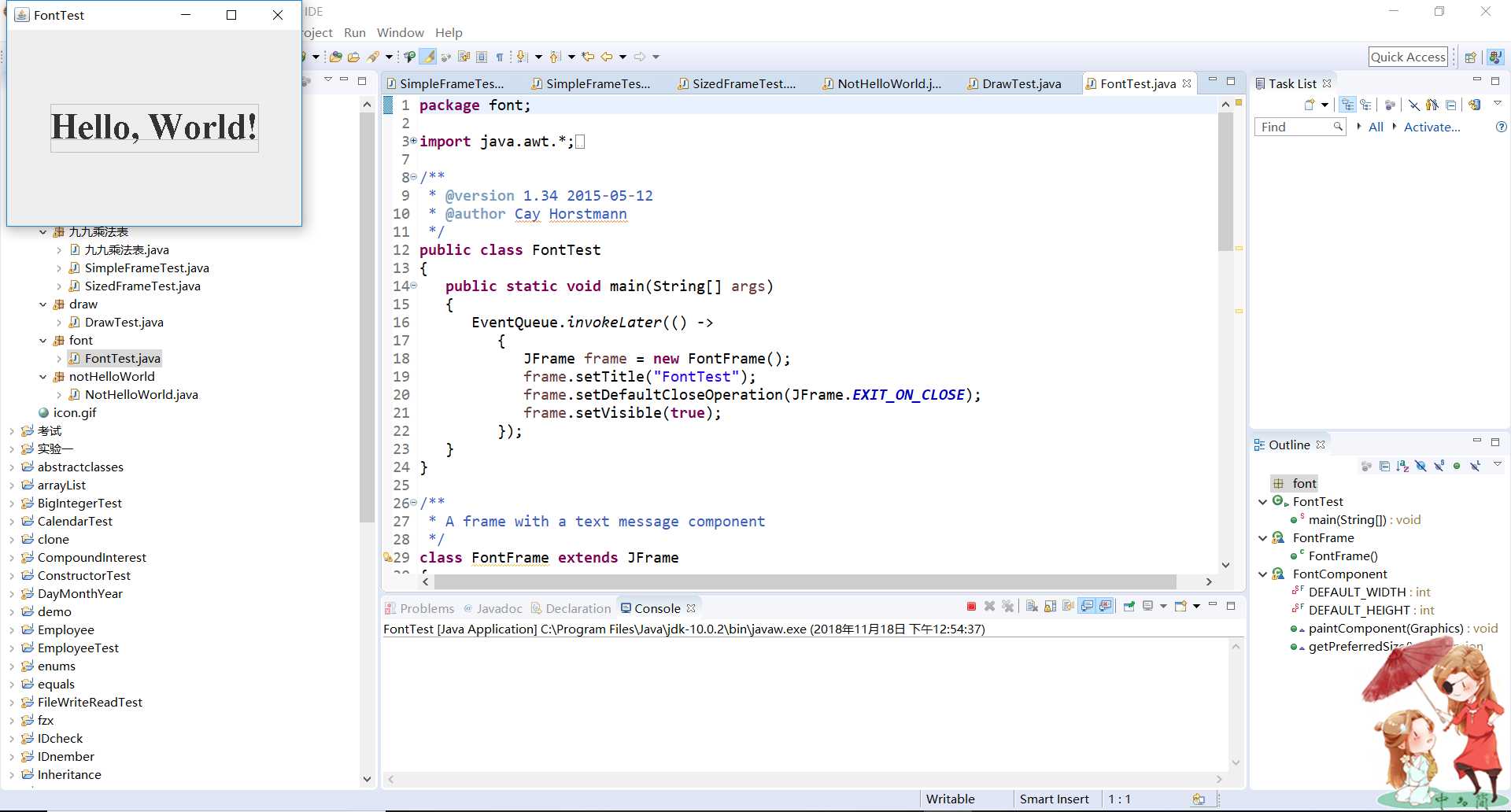Image resolution: width=1511 pixels, height=812 pixels.
Task: Click the Clear Console icon
Action: 1032,606
